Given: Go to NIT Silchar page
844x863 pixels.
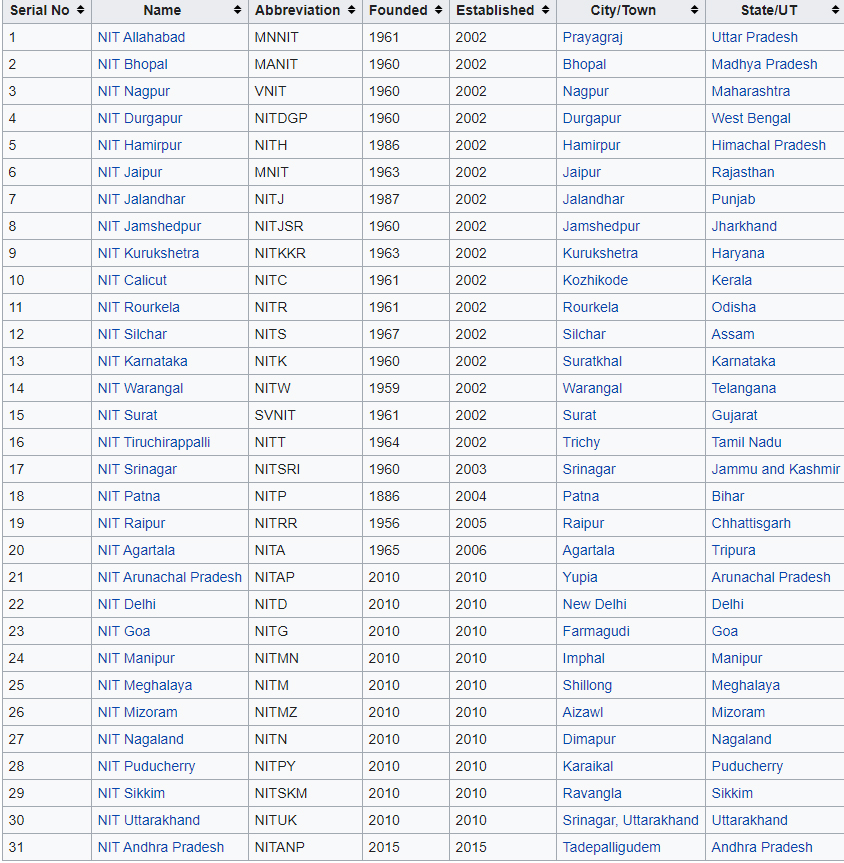Looking at the screenshot, I should pos(132,334).
